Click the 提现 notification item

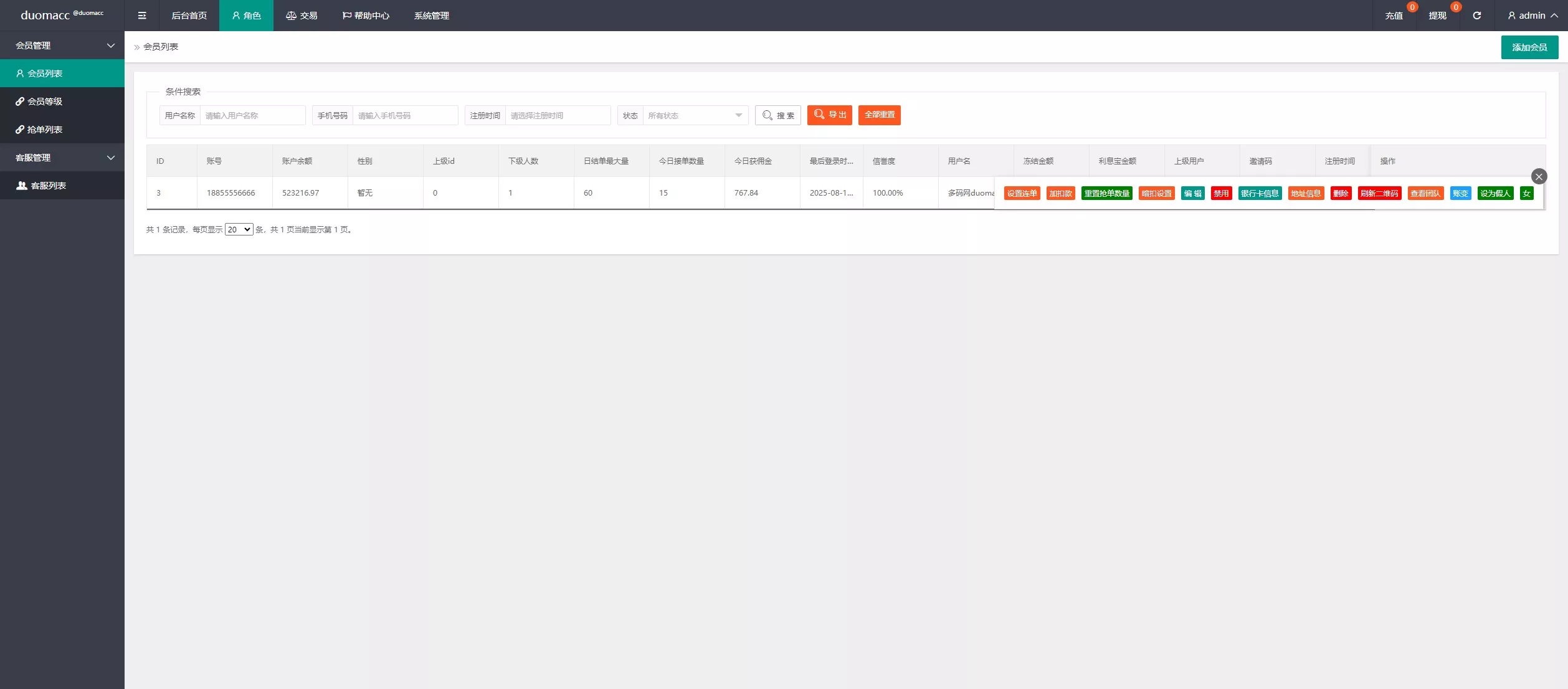[x=1438, y=16]
